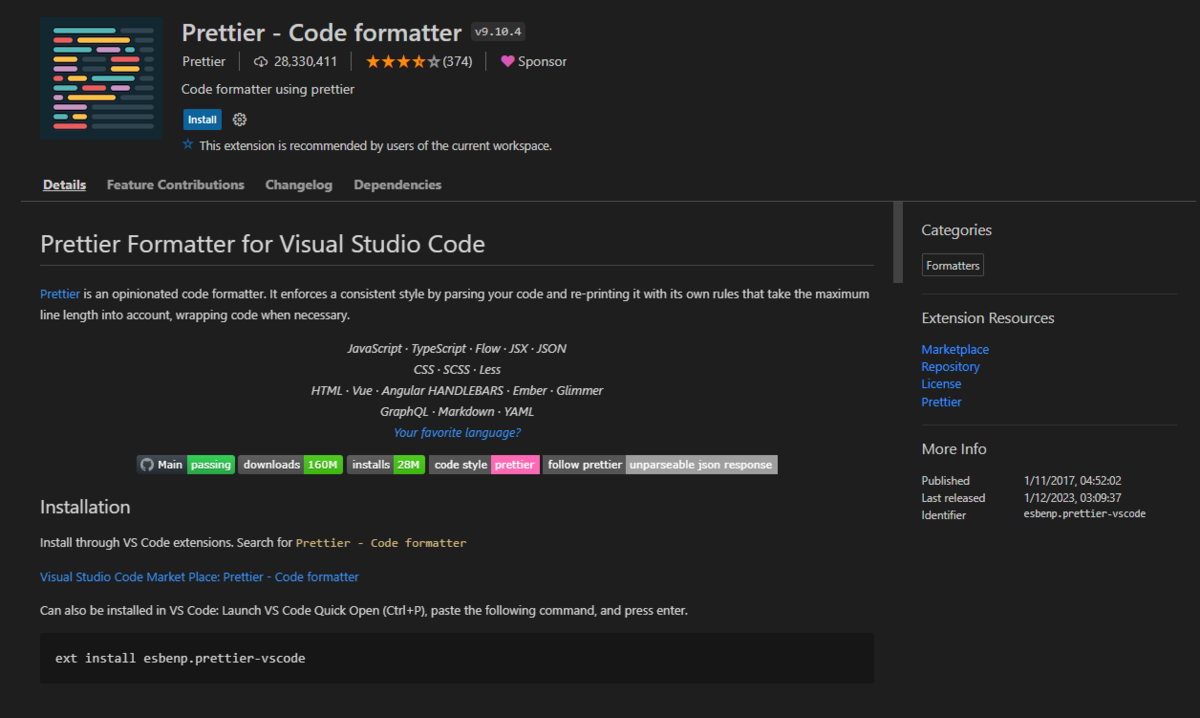Image resolution: width=1200 pixels, height=718 pixels.
Task: Click the details pane vertical scrollbar
Action: (x=897, y=242)
